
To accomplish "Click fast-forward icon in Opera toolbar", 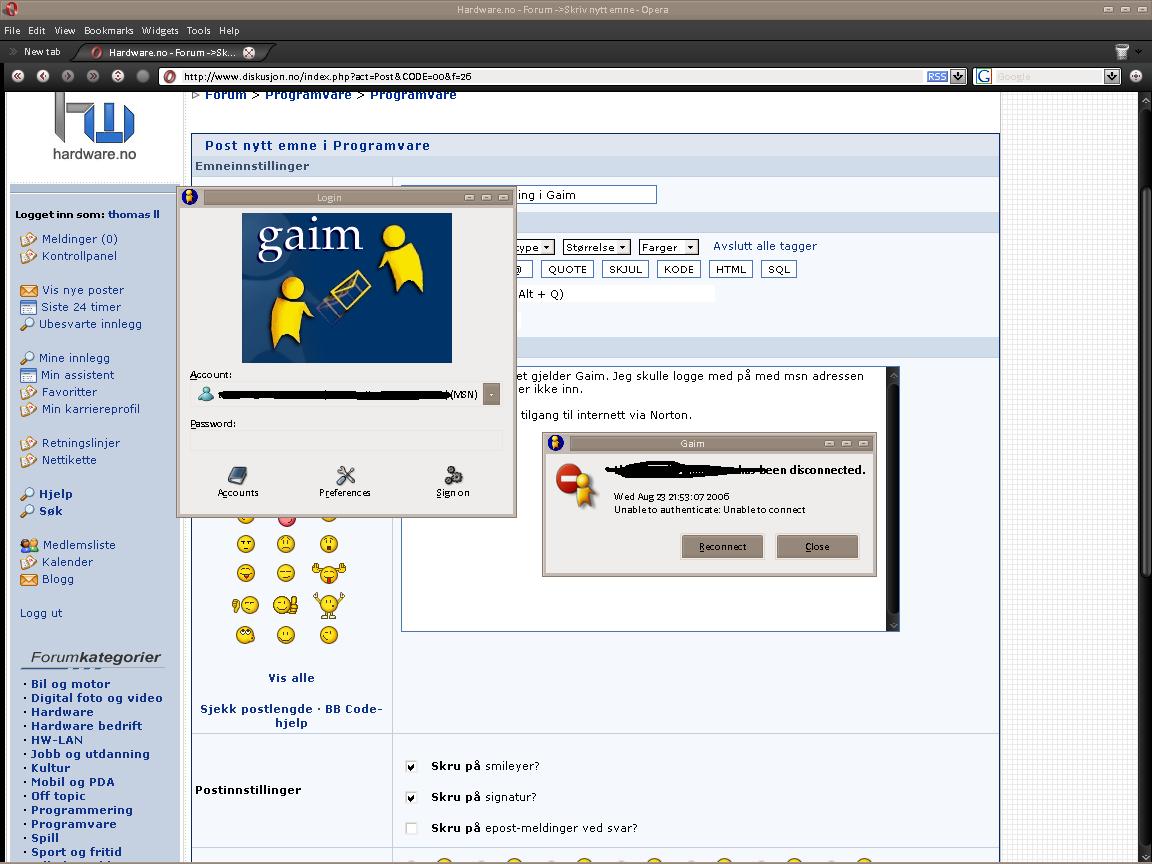I will [x=93, y=76].
